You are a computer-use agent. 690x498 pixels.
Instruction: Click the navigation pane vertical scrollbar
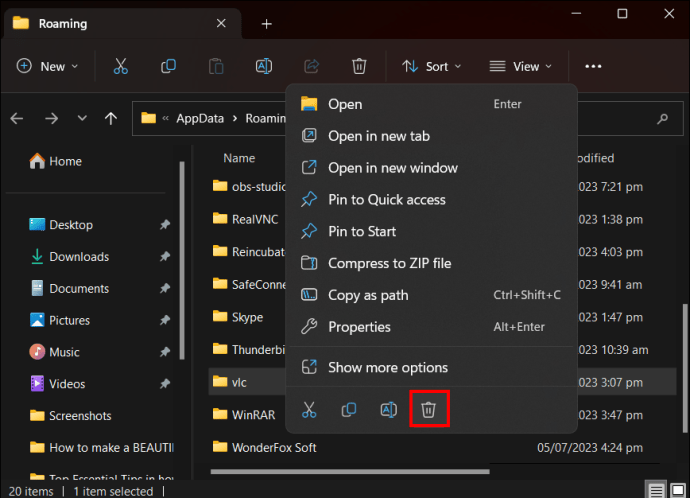coord(182,260)
